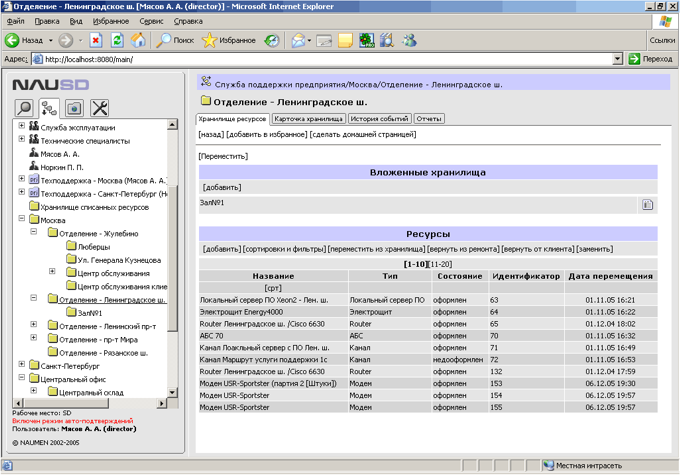
Task: Click tree vertical scrollbar down arrow
Action: [172, 392]
